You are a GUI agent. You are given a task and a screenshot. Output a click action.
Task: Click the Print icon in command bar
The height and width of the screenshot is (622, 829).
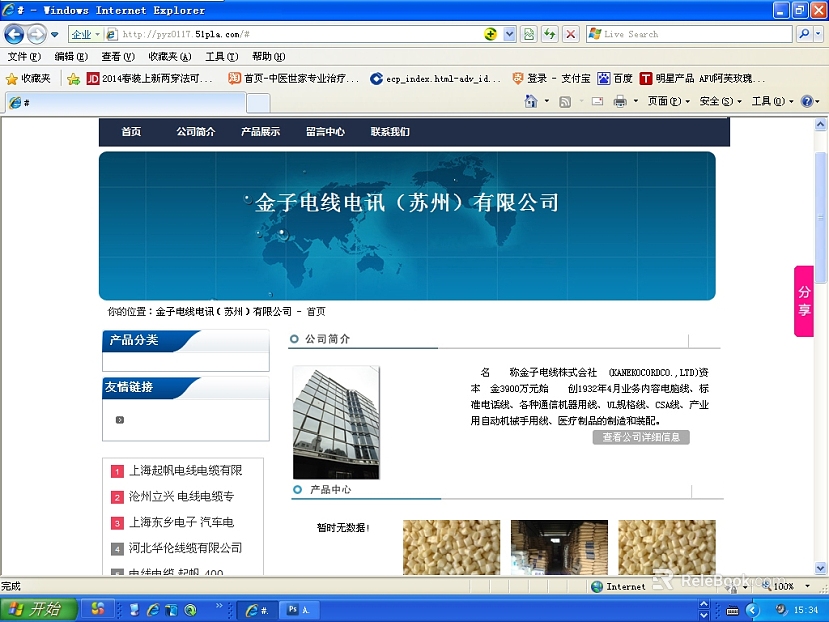[x=620, y=101]
